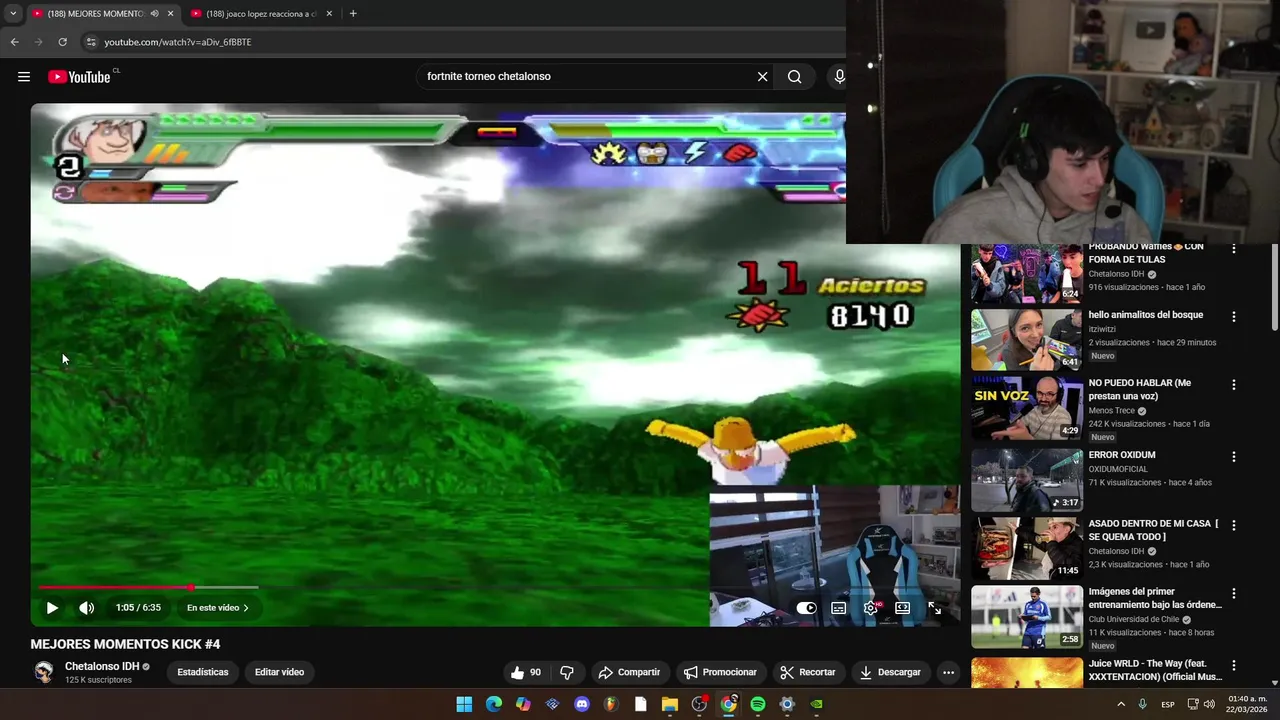Open the tab search dropdown arrow
Screen dimensions: 1280x720
(13, 14)
